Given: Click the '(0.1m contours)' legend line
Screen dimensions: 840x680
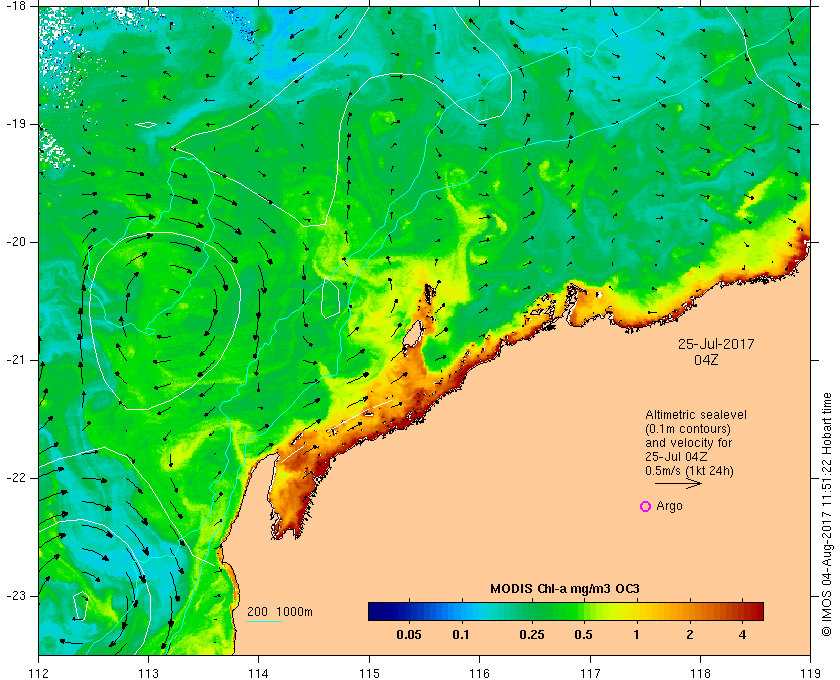Looking at the screenshot, I should [x=688, y=429].
